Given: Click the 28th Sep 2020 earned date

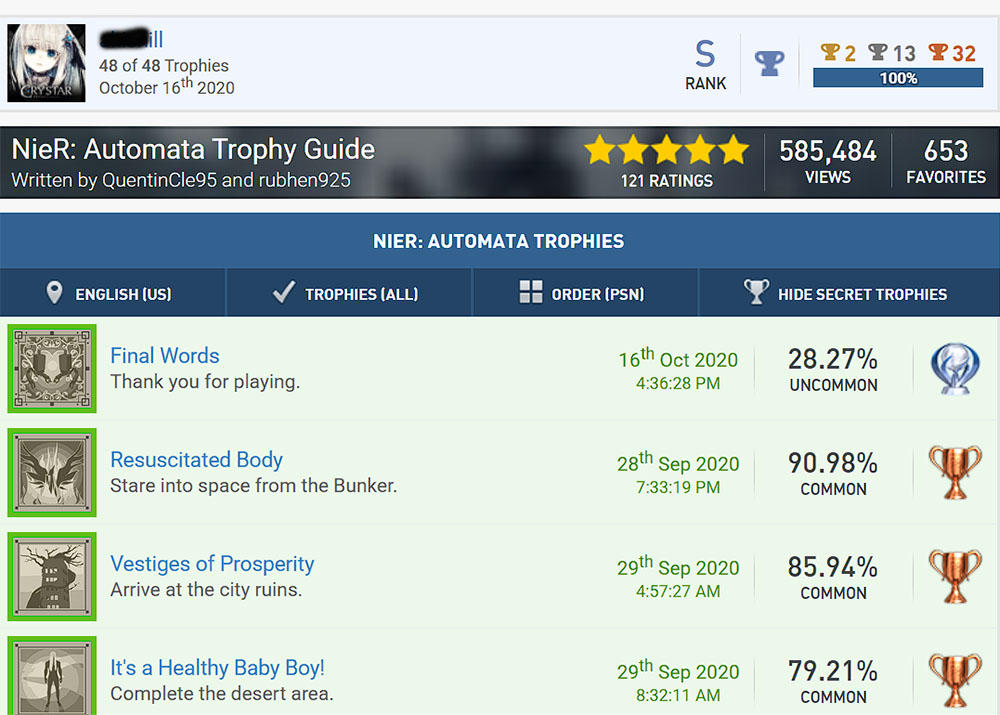Looking at the screenshot, I should pyautogui.click(x=678, y=462).
